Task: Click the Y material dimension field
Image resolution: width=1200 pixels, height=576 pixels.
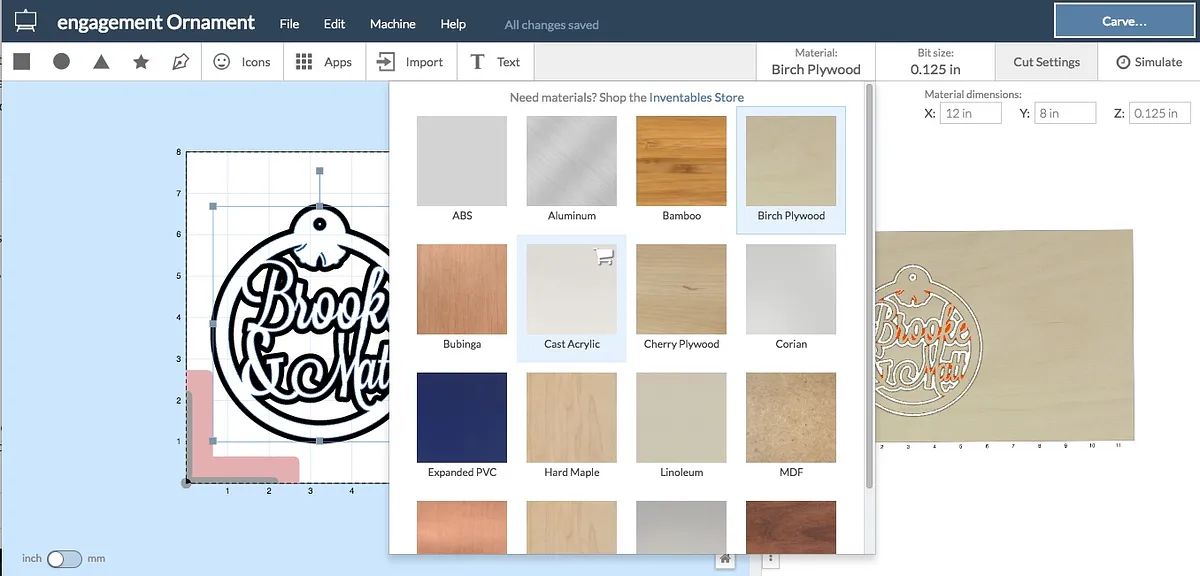Action: point(1065,113)
